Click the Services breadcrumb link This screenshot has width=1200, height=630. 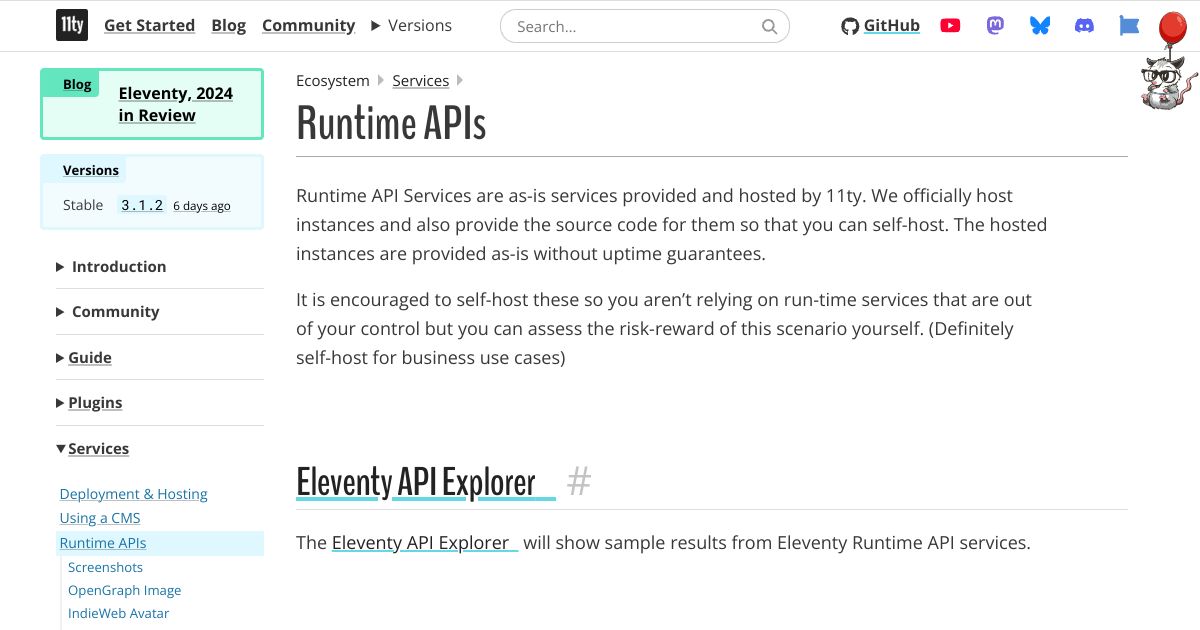pos(420,80)
